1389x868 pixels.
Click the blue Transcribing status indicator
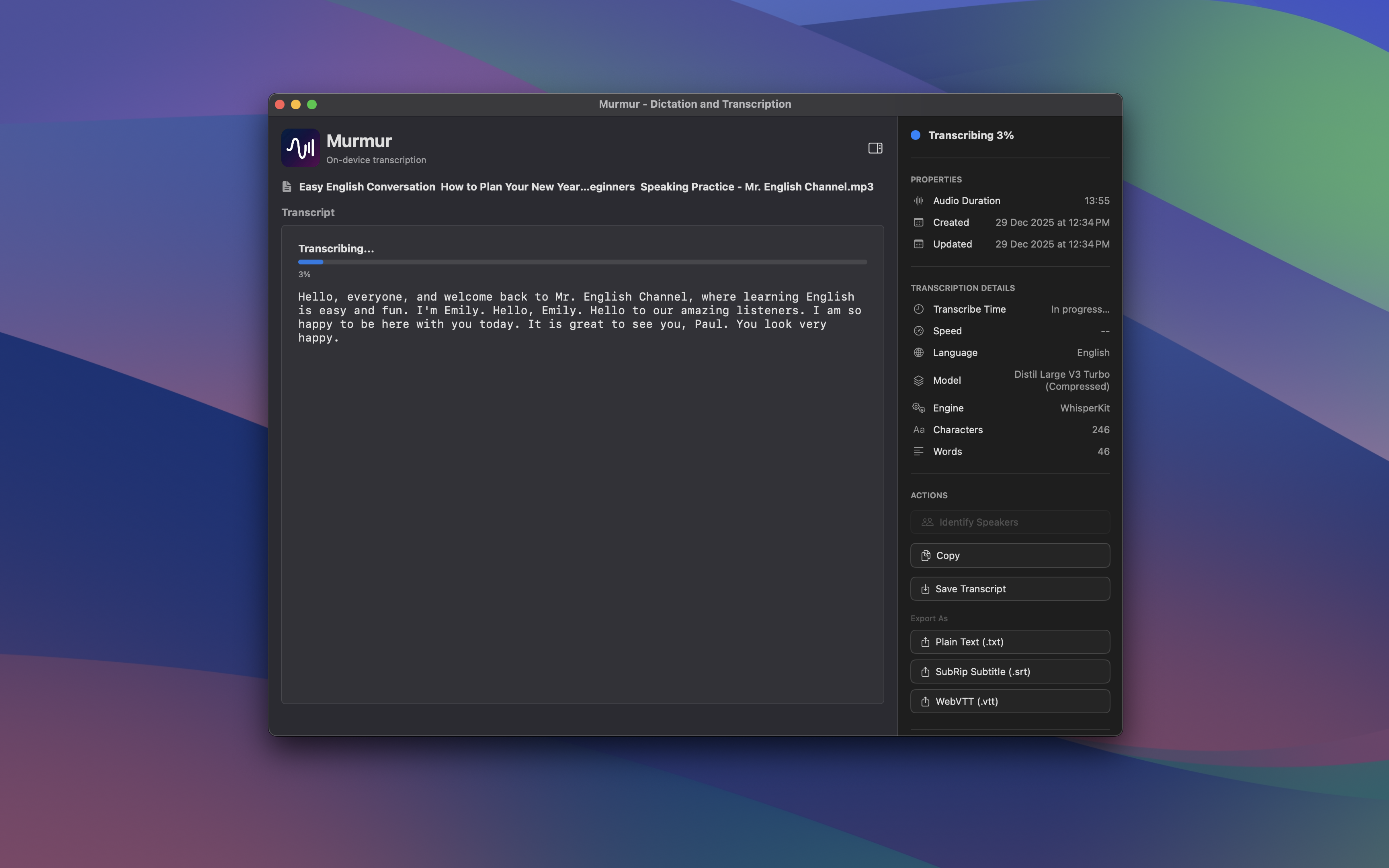pyautogui.click(x=916, y=135)
